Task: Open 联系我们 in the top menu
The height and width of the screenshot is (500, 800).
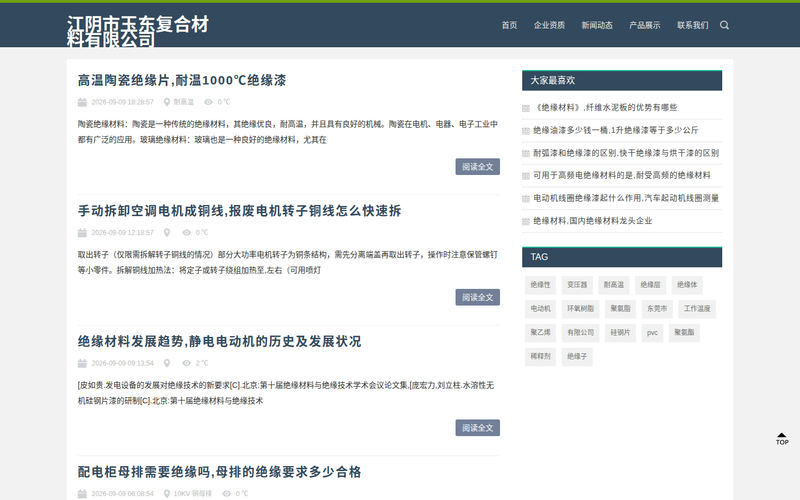Action: click(x=692, y=25)
